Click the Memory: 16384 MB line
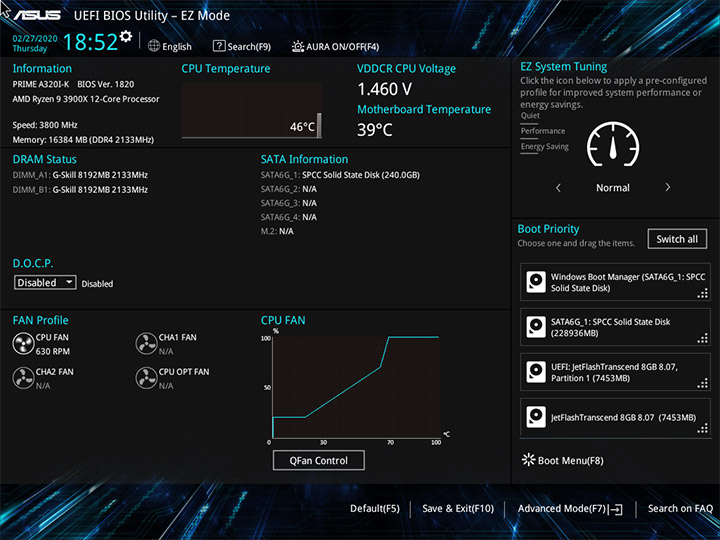720x540 pixels. pos(83,140)
